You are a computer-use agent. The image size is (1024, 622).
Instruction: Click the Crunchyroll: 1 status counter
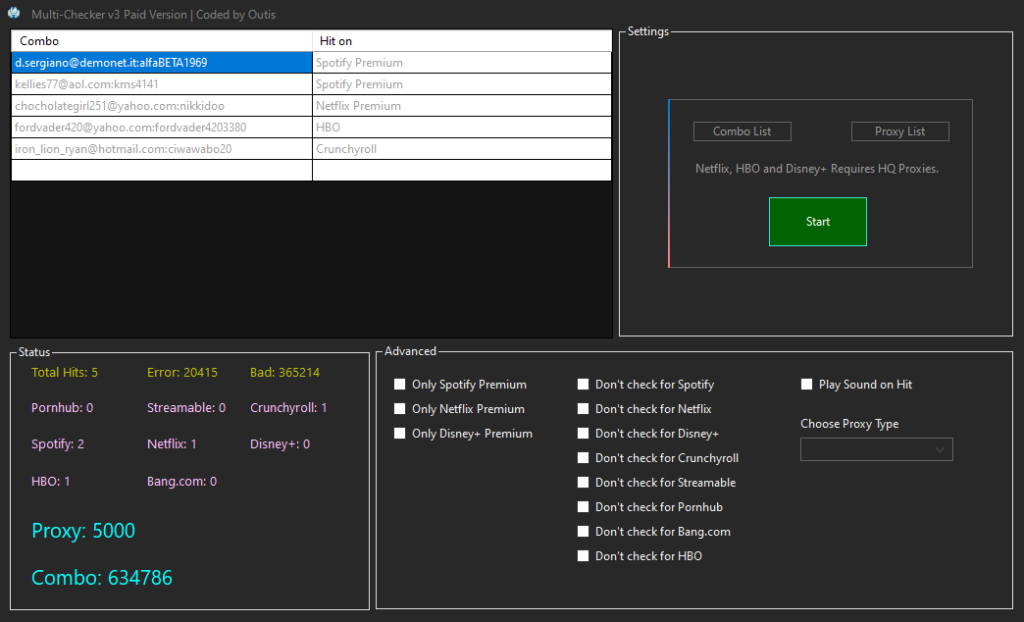tap(289, 408)
